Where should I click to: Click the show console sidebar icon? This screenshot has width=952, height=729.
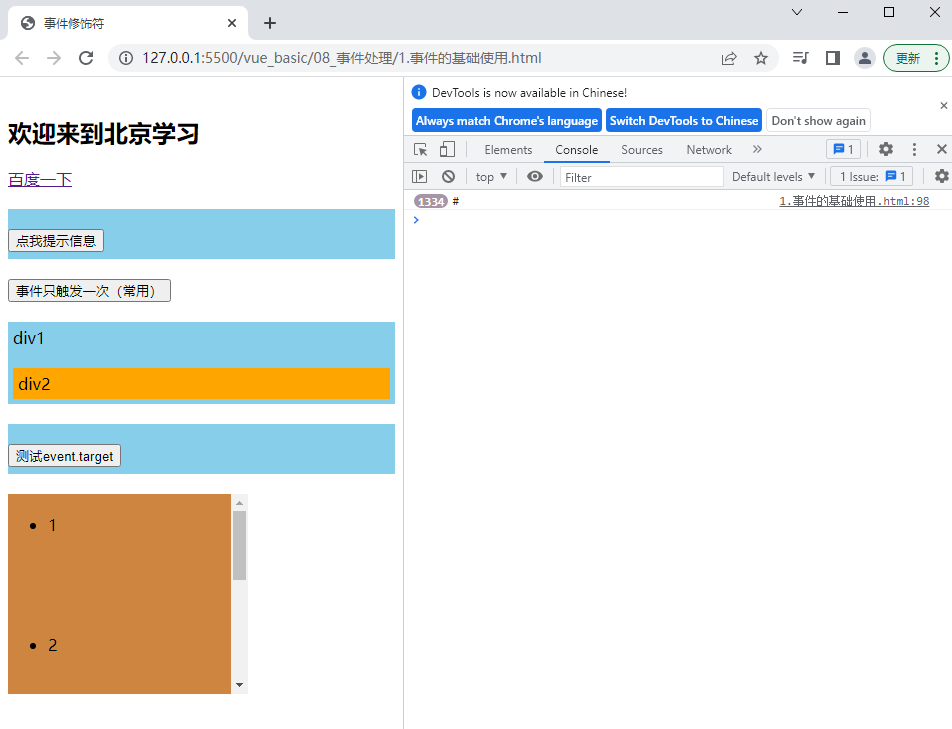click(x=419, y=176)
